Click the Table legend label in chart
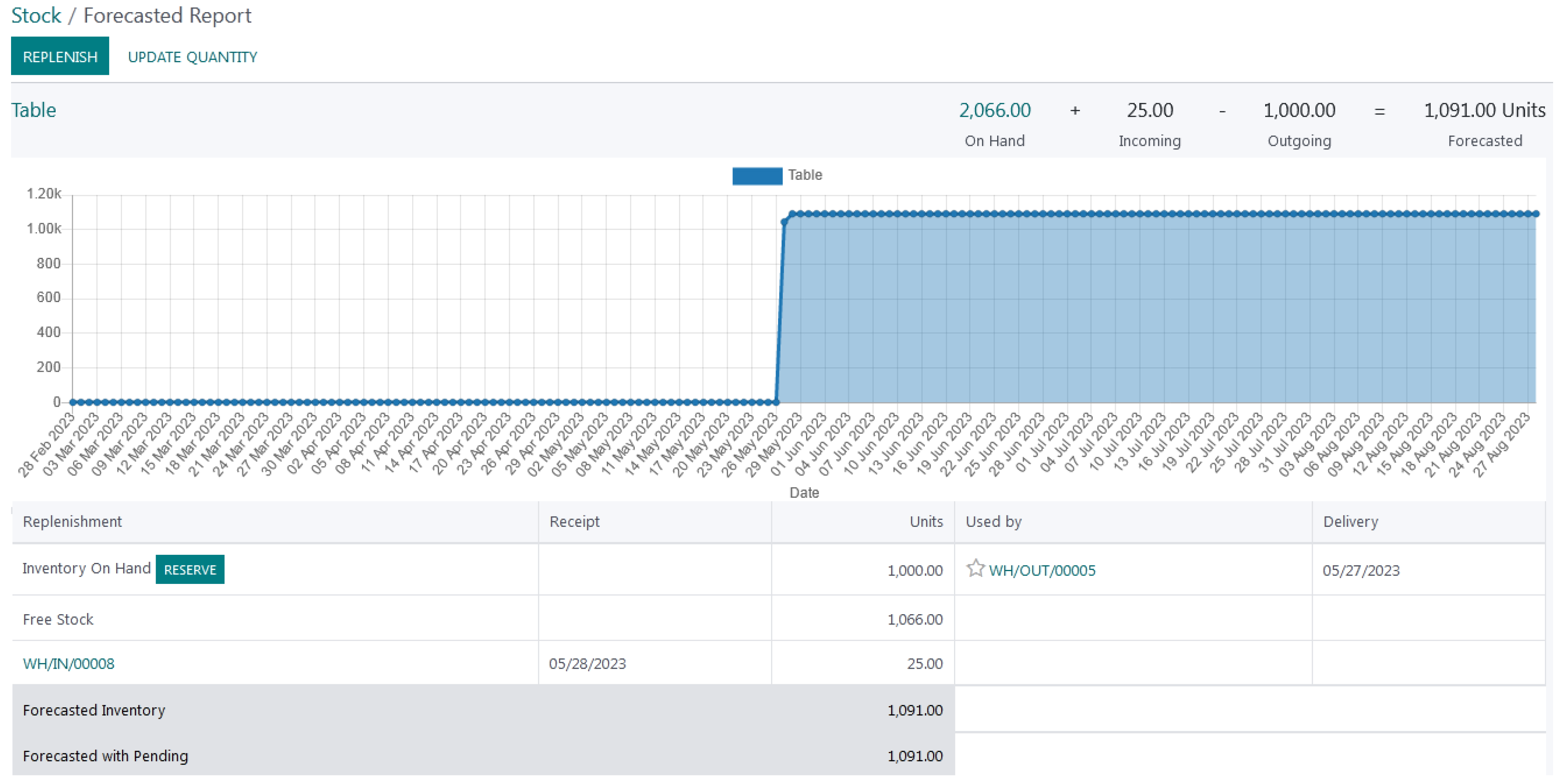 pyautogui.click(x=805, y=175)
